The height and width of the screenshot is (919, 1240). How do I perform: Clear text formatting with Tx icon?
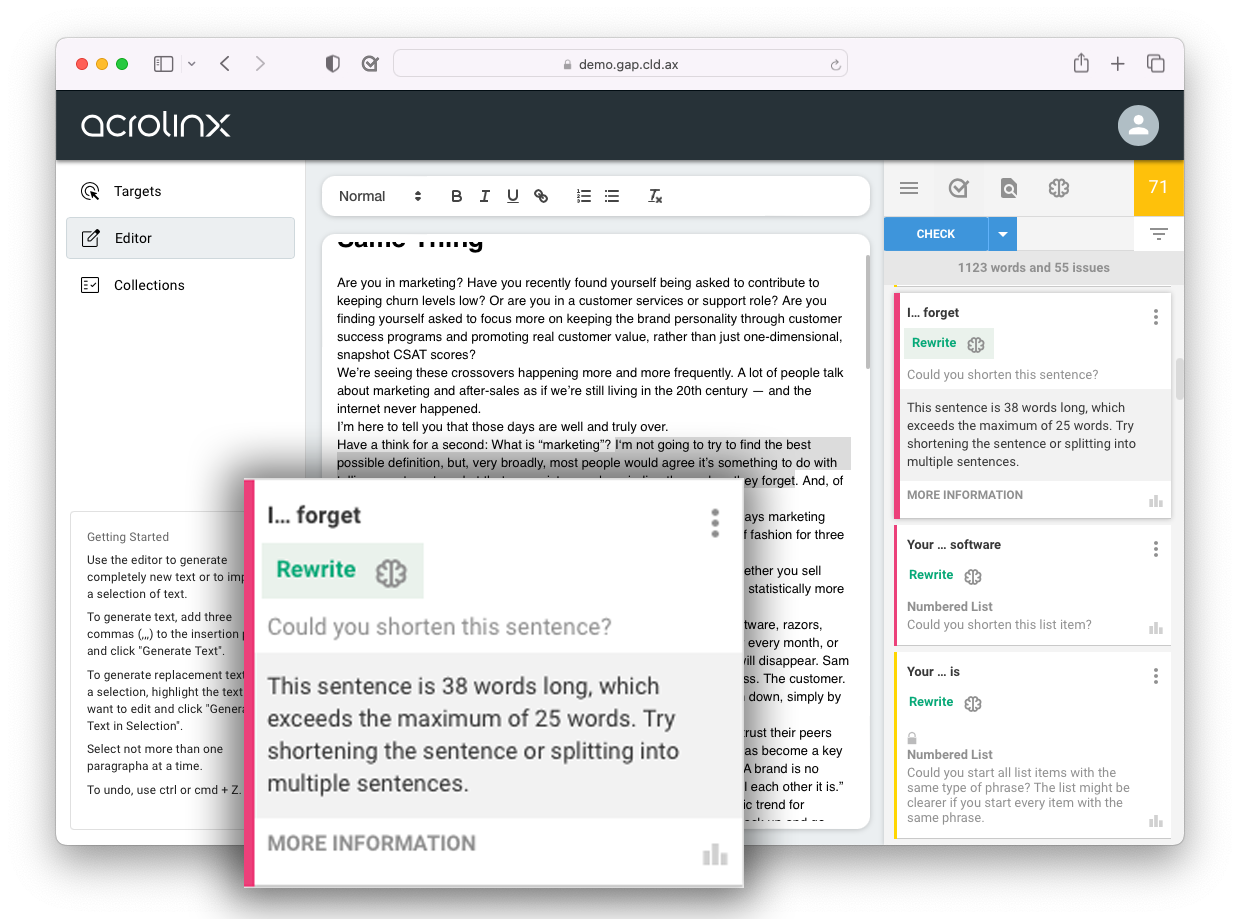pos(655,196)
